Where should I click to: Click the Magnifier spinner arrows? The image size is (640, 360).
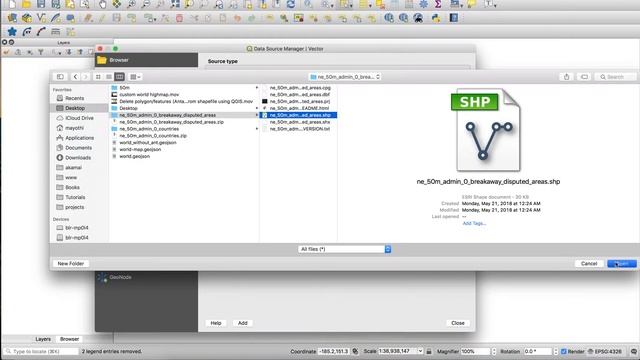[493, 351]
